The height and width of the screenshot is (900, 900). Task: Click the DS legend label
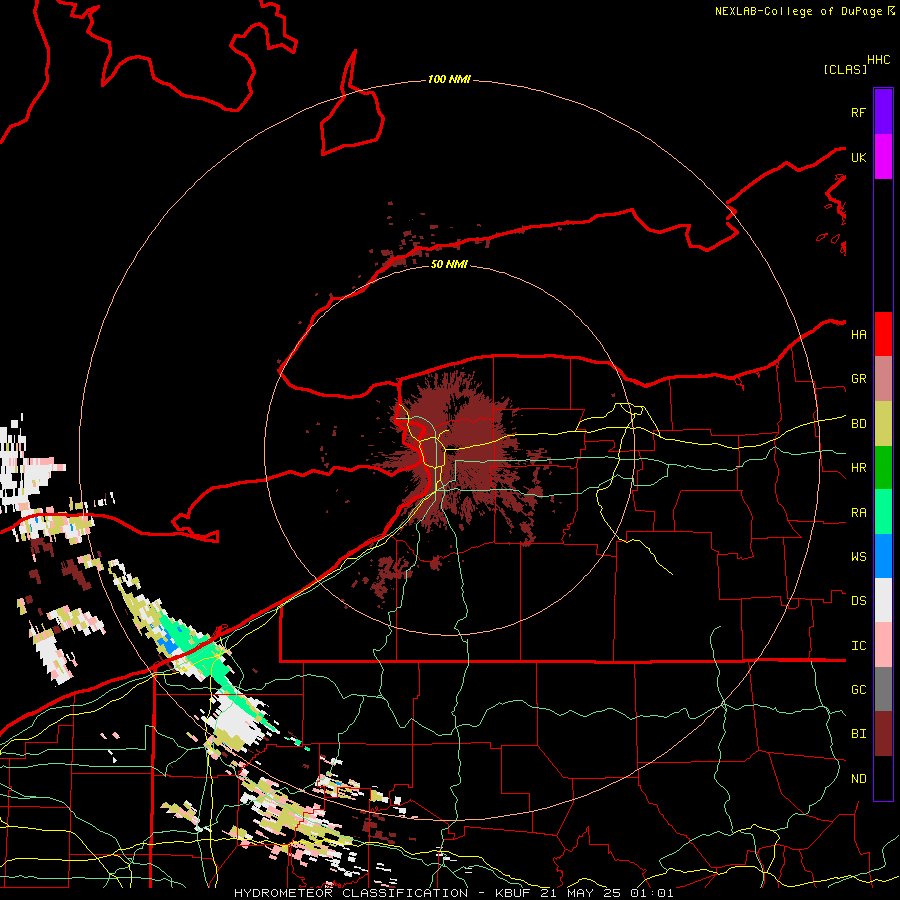[858, 600]
